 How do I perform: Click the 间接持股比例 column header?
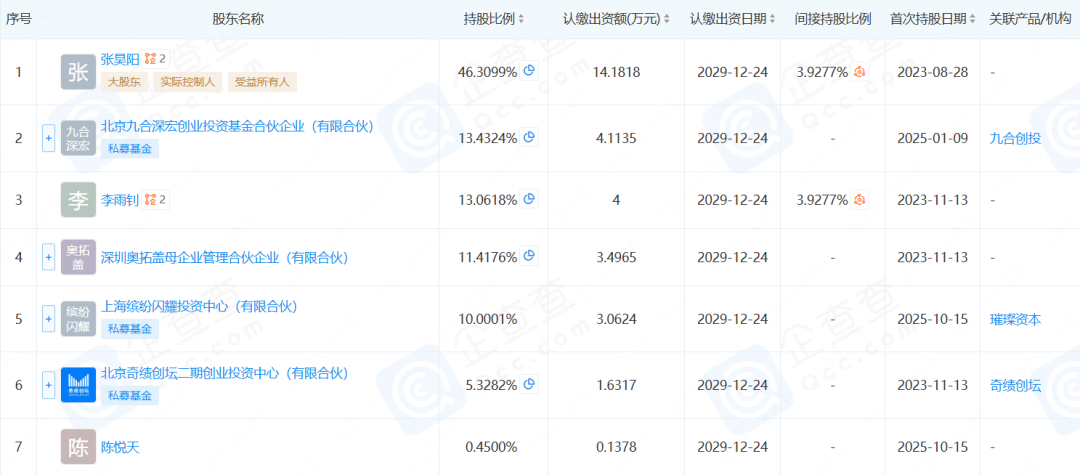(832, 19)
